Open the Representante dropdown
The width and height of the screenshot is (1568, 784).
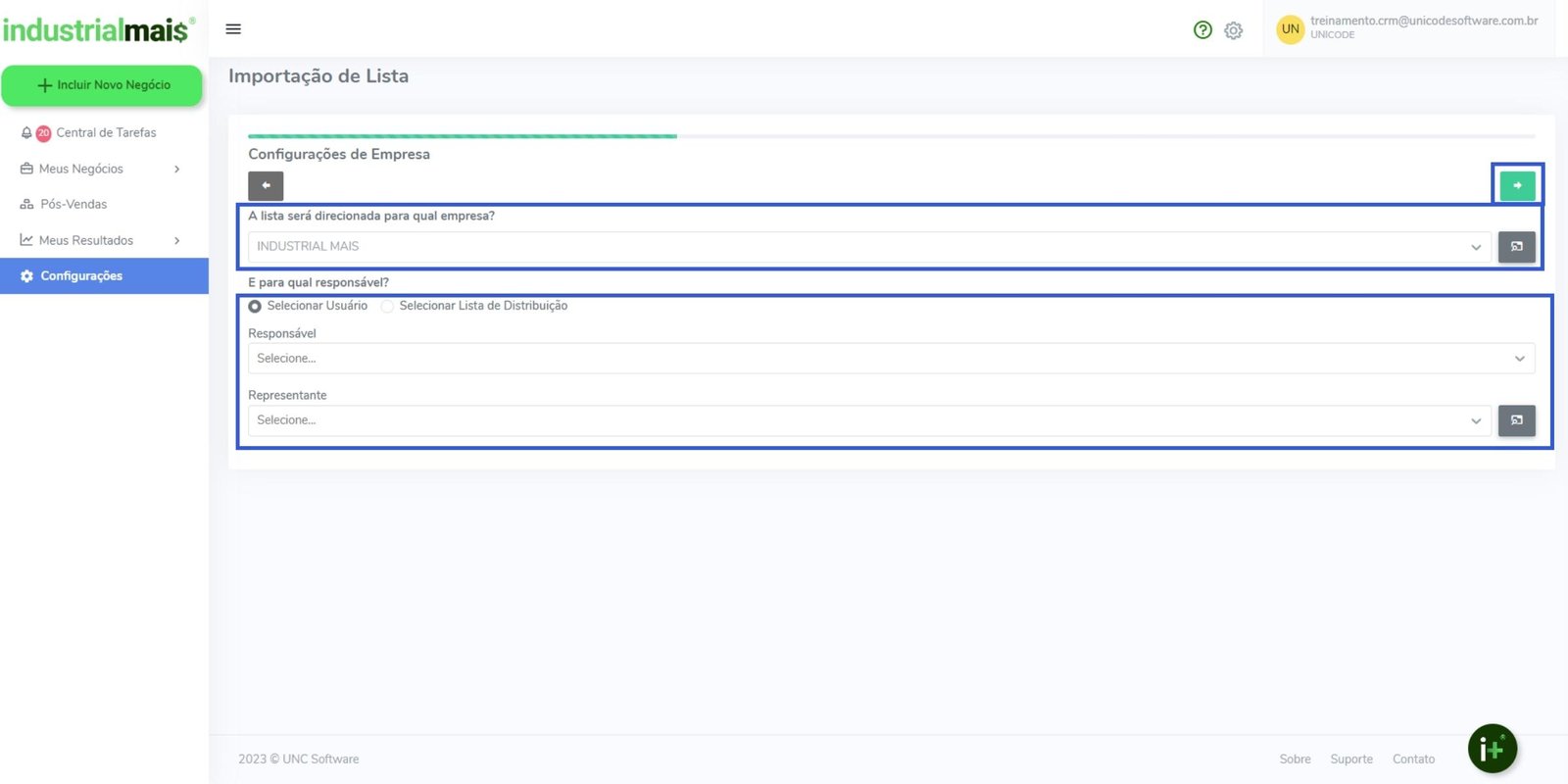pos(868,420)
